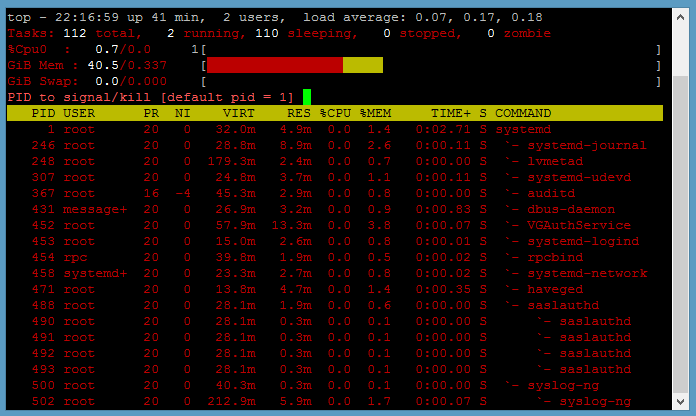Screen dimensions: 696x416
Task: Click the %CPU column header
Action: pyautogui.click(x=335, y=113)
